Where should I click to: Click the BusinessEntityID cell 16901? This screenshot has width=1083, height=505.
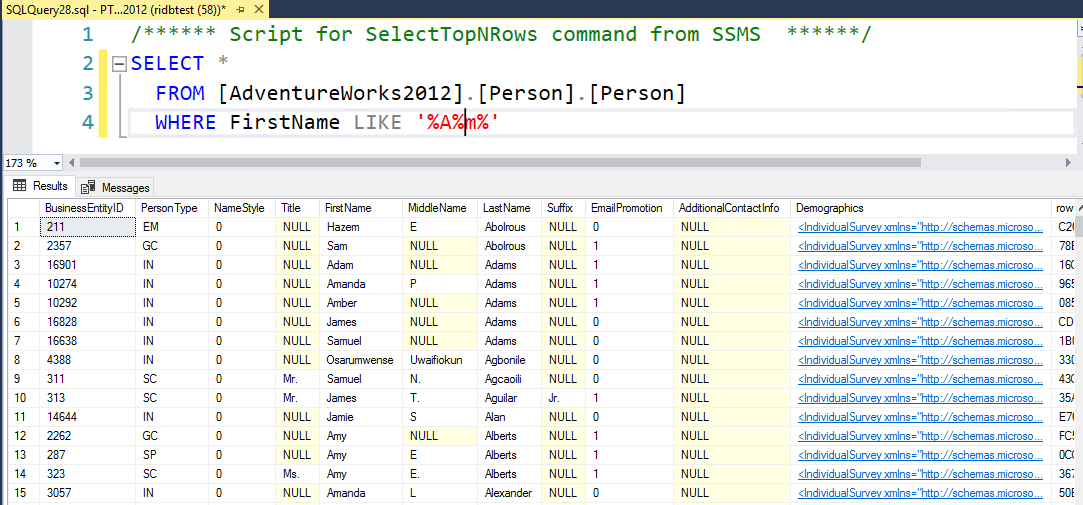pyautogui.click(x=88, y=265)
